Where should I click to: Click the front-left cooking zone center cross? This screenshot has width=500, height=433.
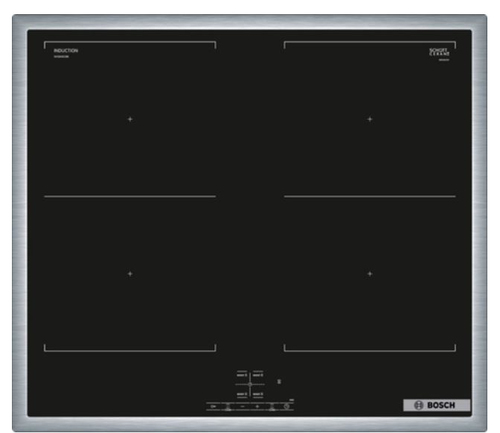tap(130, 274)
